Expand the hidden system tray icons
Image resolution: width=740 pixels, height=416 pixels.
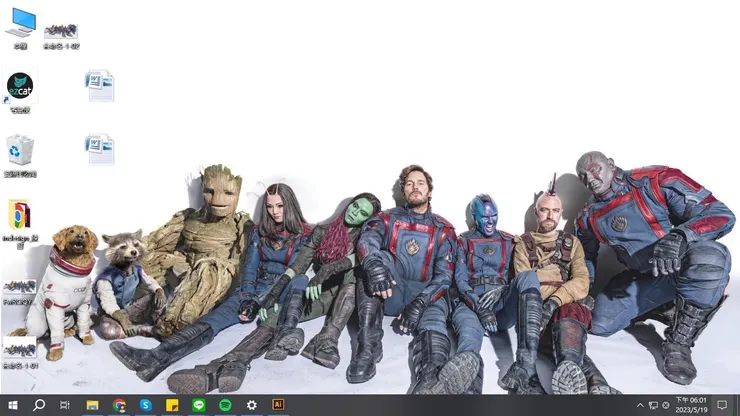coord(641,405)
